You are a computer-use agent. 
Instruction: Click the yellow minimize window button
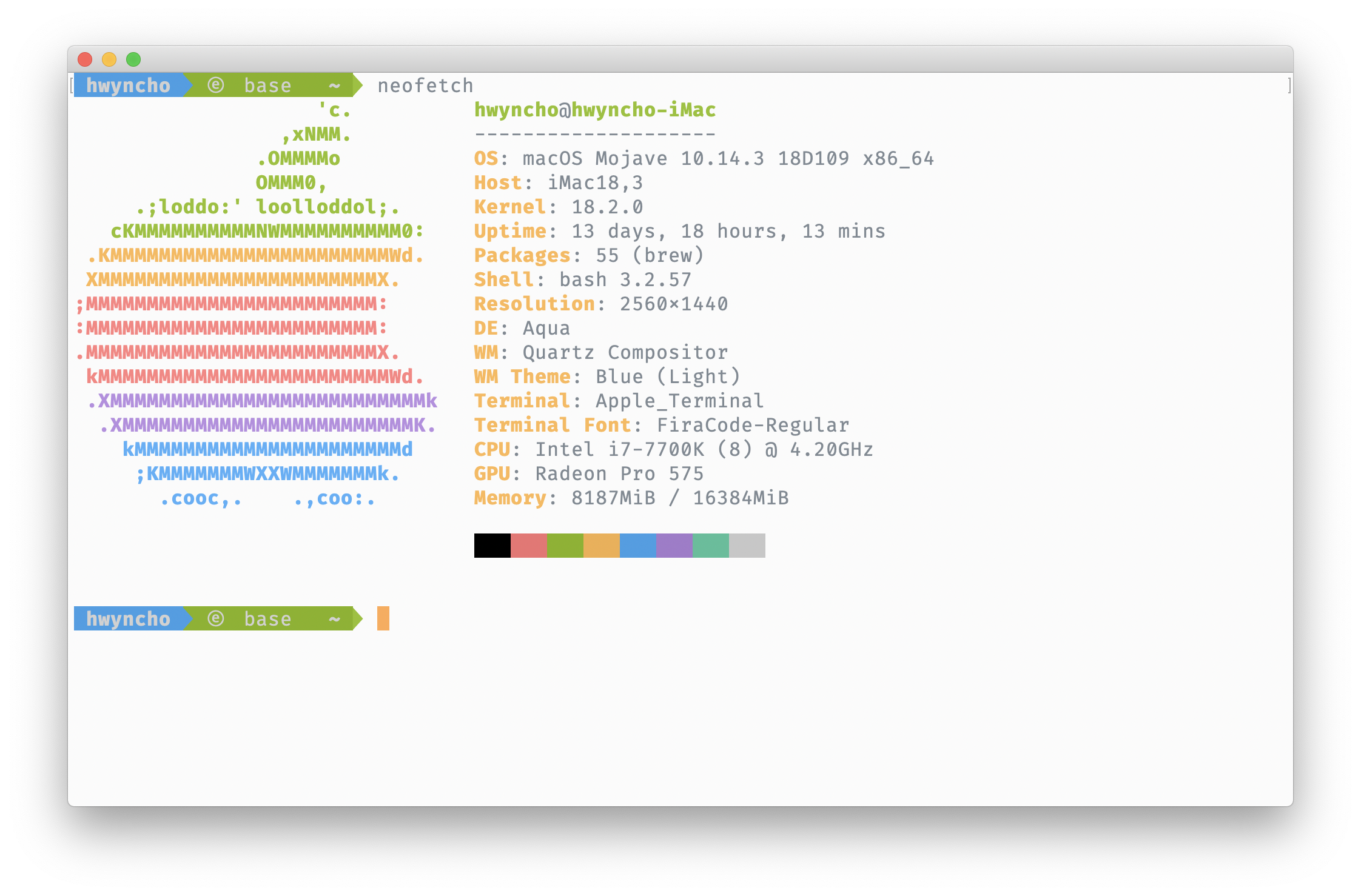(x=109, y=59)
